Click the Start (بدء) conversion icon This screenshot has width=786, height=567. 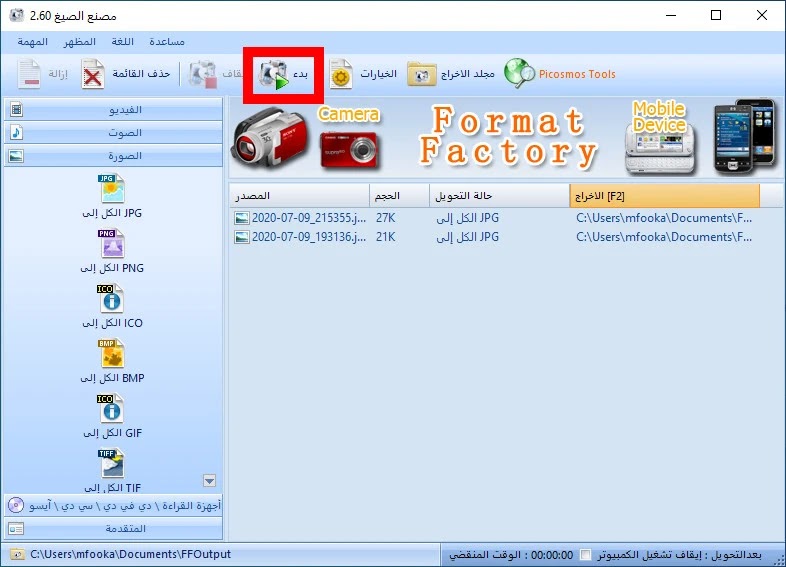point(274,75)
